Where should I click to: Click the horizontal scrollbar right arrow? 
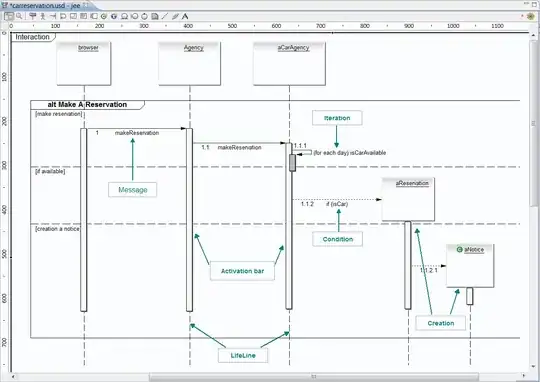(524, 376)
